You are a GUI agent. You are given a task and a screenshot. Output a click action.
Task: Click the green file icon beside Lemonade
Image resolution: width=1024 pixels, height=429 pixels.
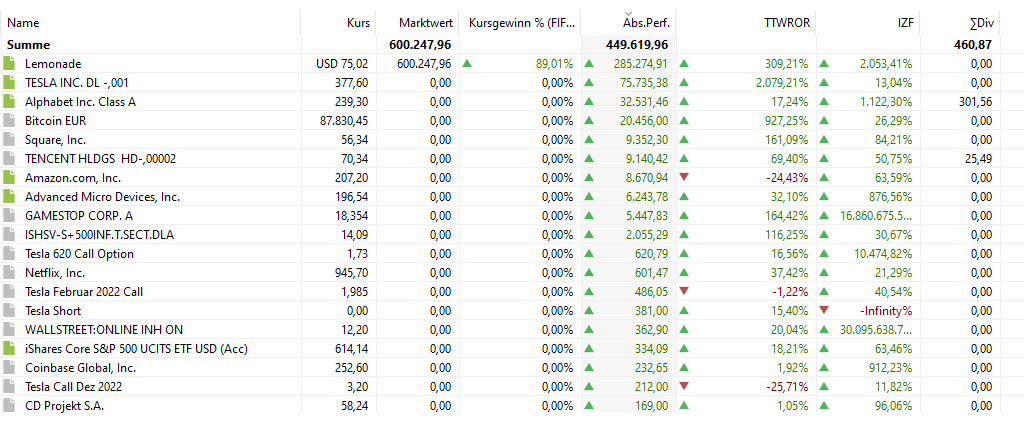[8, 64]
